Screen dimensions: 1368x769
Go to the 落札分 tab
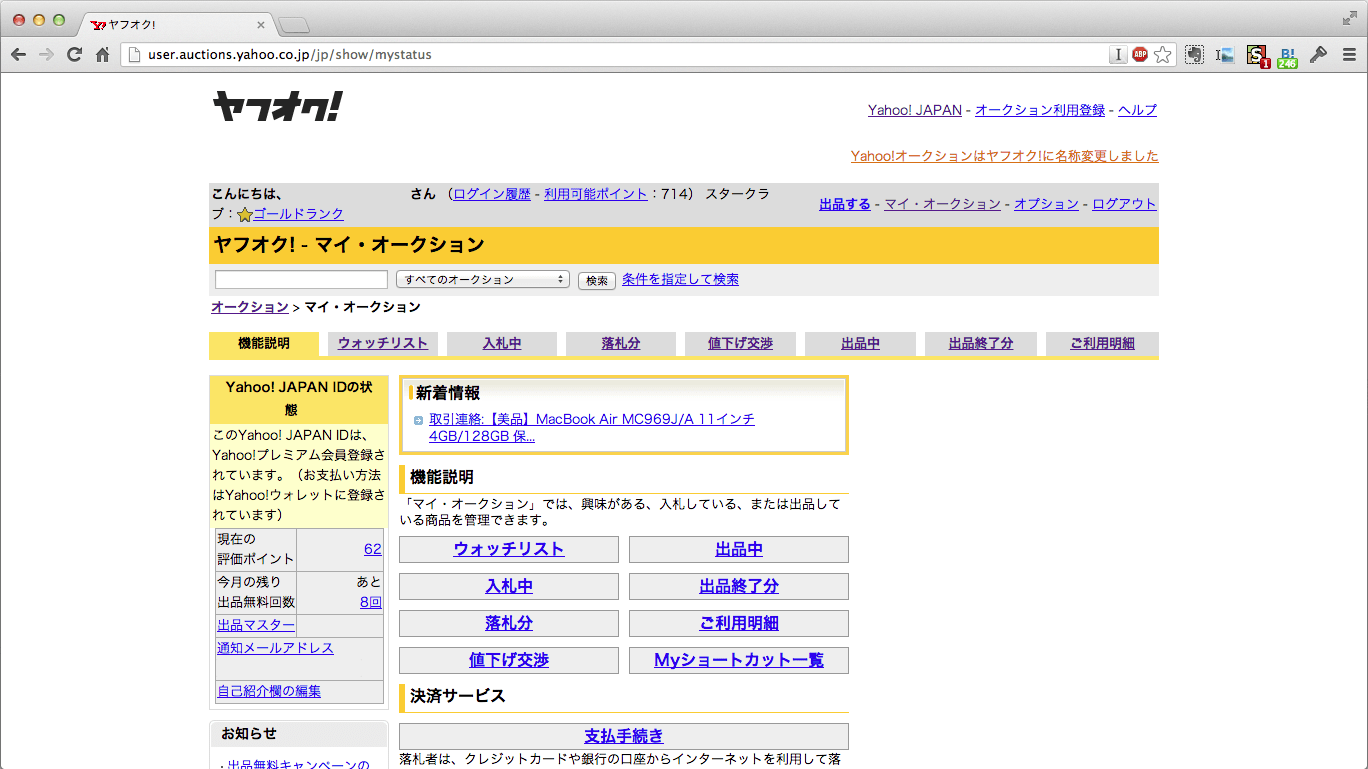(x=621, y=344)
